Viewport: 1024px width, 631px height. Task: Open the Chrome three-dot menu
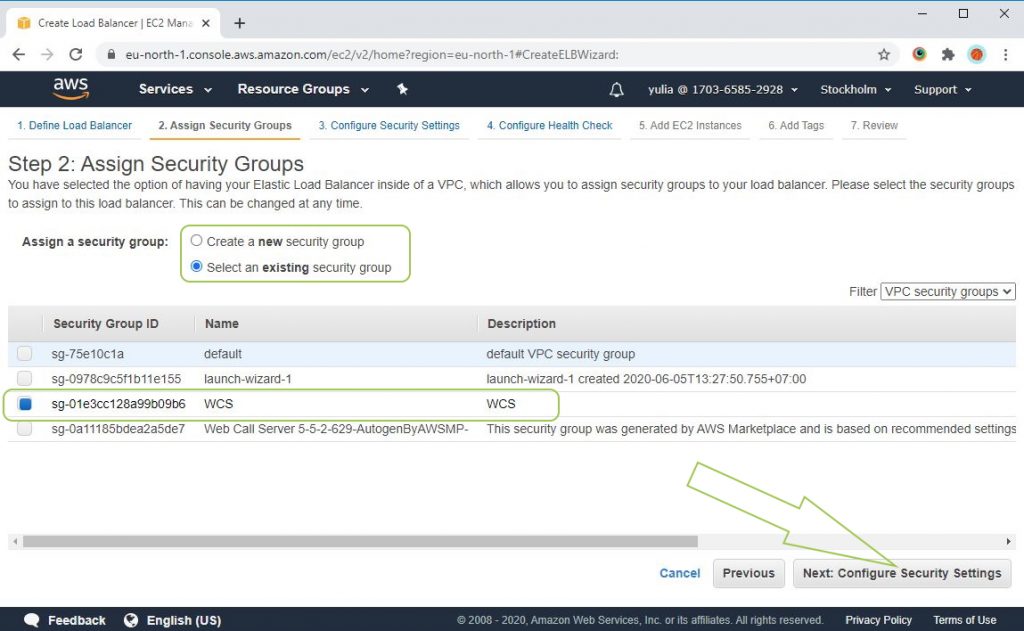pos(1006,55)
